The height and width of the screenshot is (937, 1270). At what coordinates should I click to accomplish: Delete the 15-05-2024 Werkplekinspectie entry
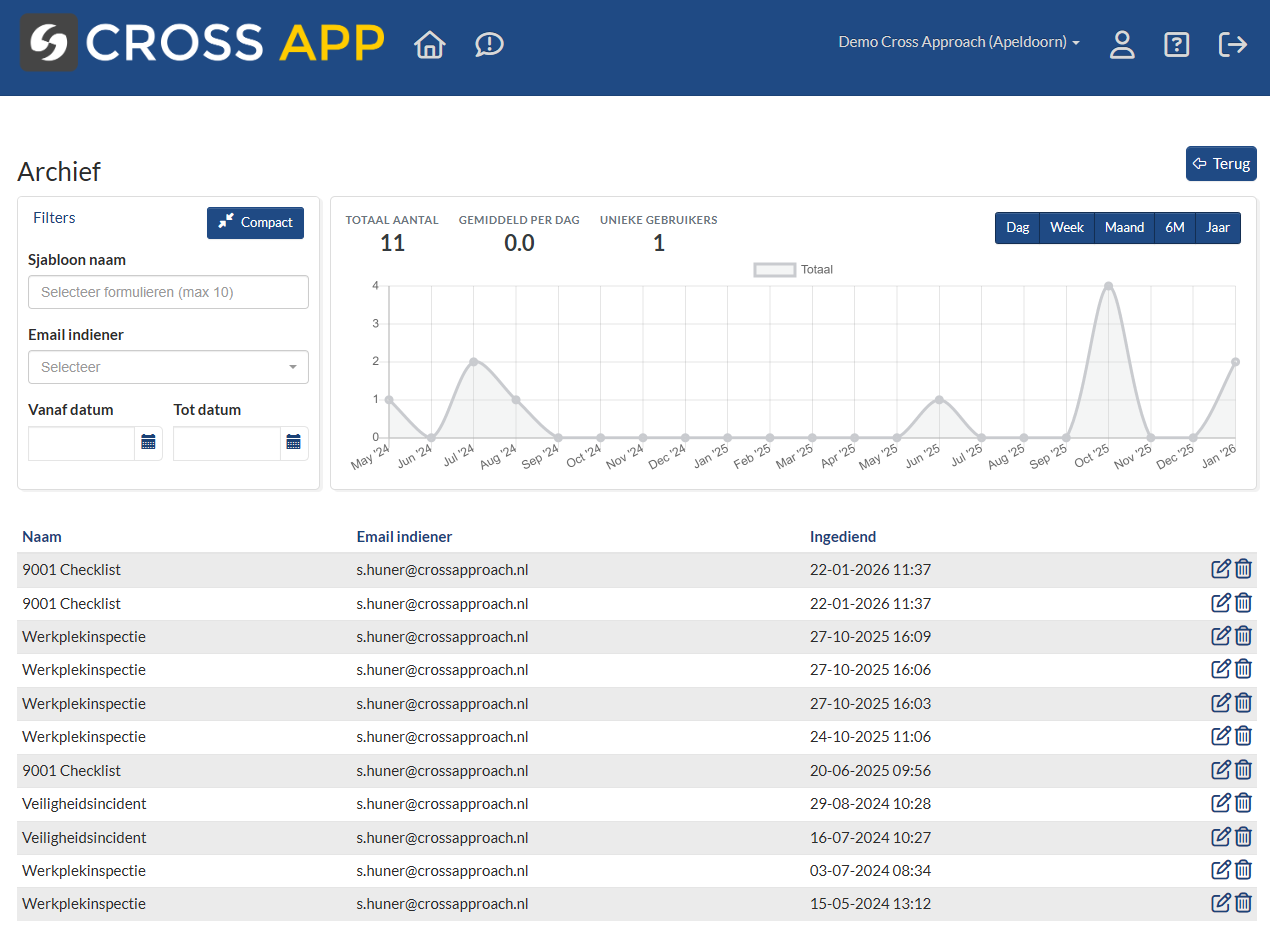(1243, 903)
